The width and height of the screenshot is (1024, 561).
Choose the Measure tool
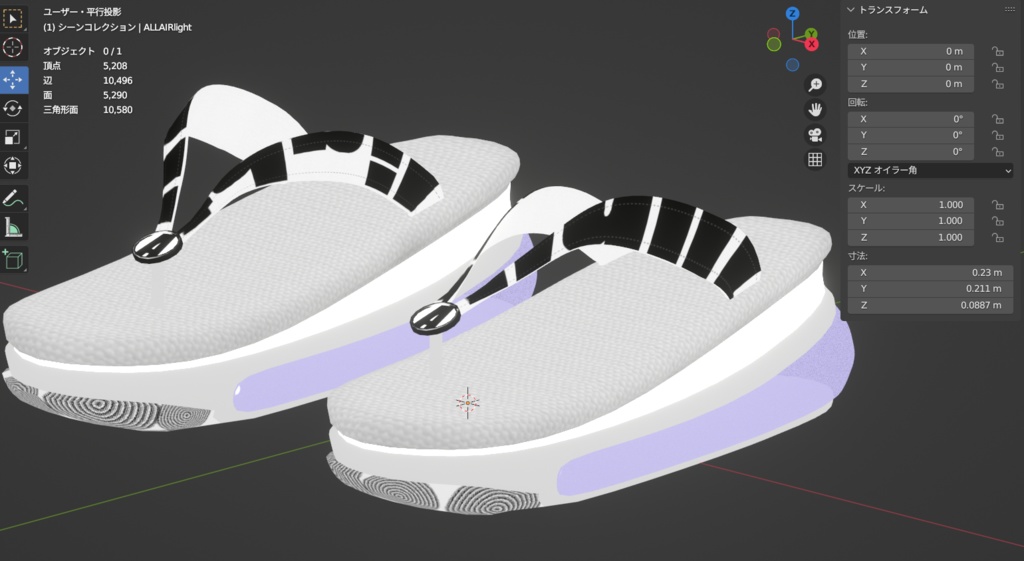[x=13, y=227]
